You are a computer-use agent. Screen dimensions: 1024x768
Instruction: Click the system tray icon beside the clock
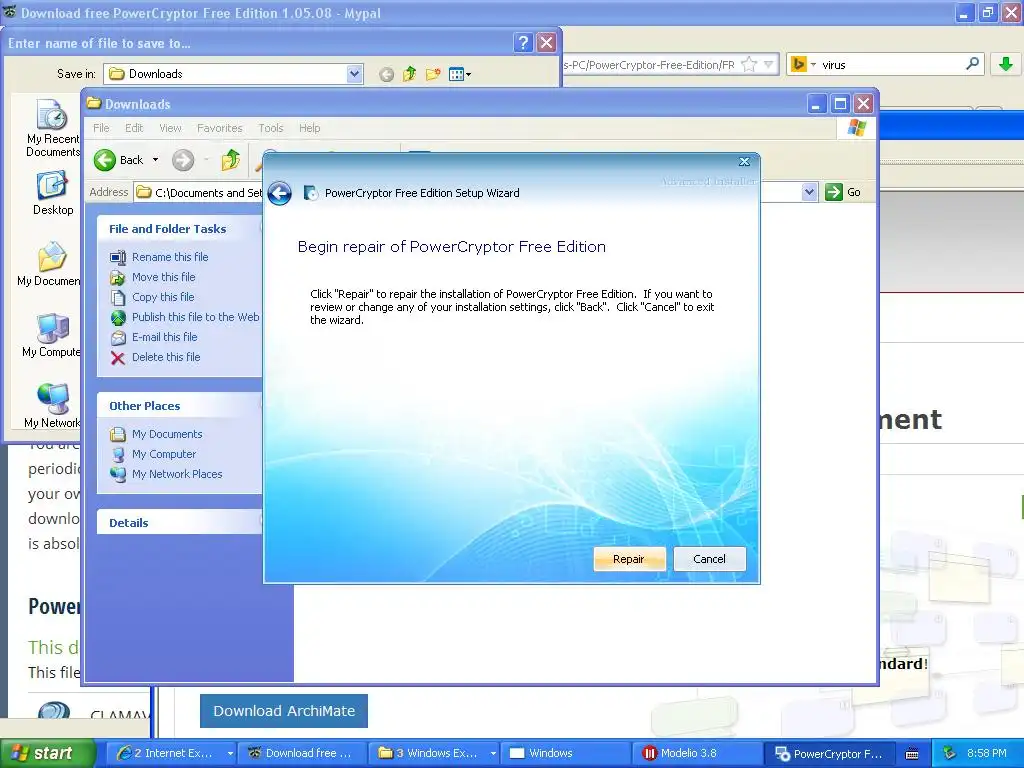949,753
